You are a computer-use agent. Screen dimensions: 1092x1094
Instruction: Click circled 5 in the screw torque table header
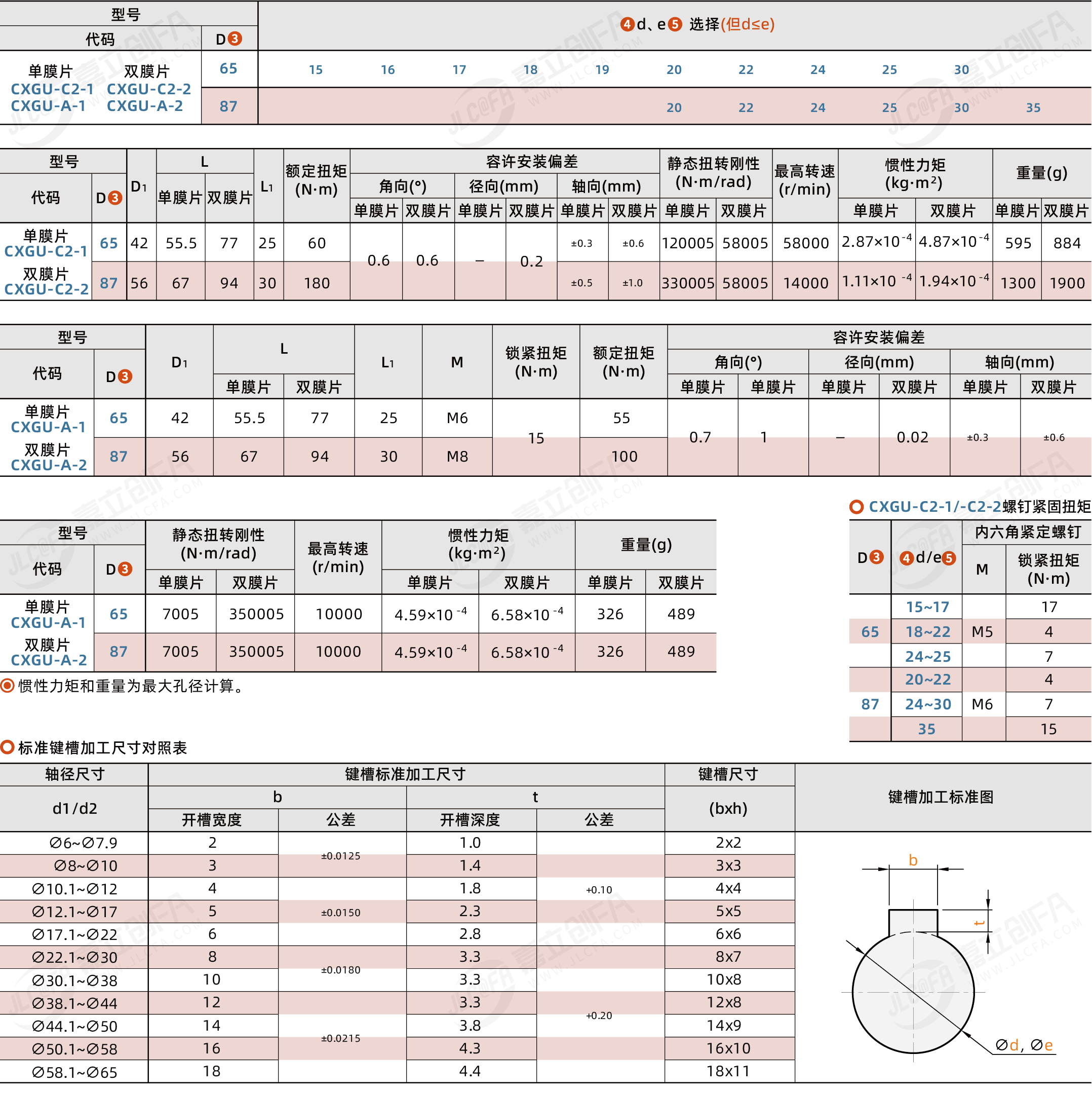coord(949,558)
